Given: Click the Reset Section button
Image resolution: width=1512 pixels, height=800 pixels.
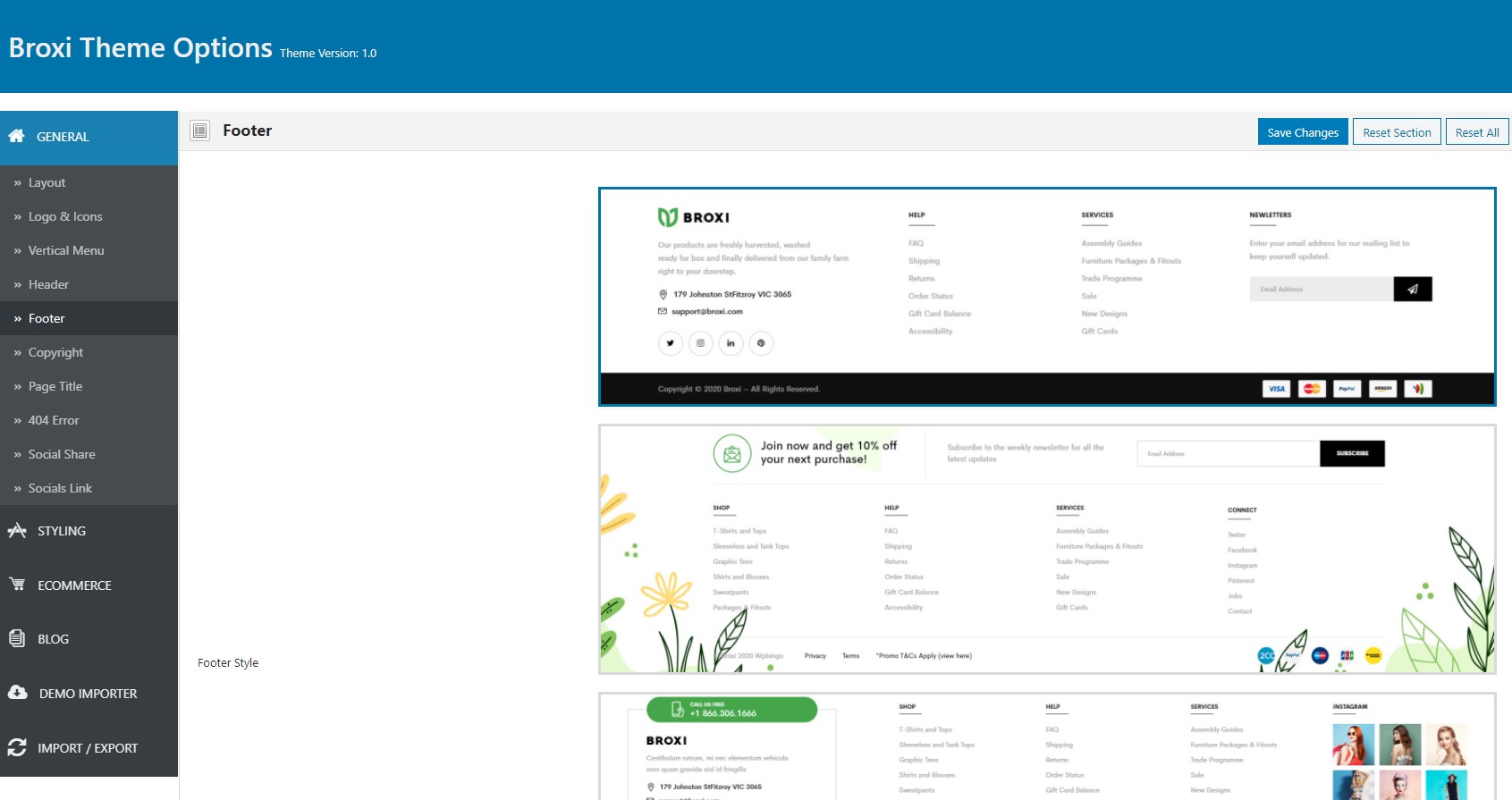Looking at the screenshot, I should (1397, 132).
